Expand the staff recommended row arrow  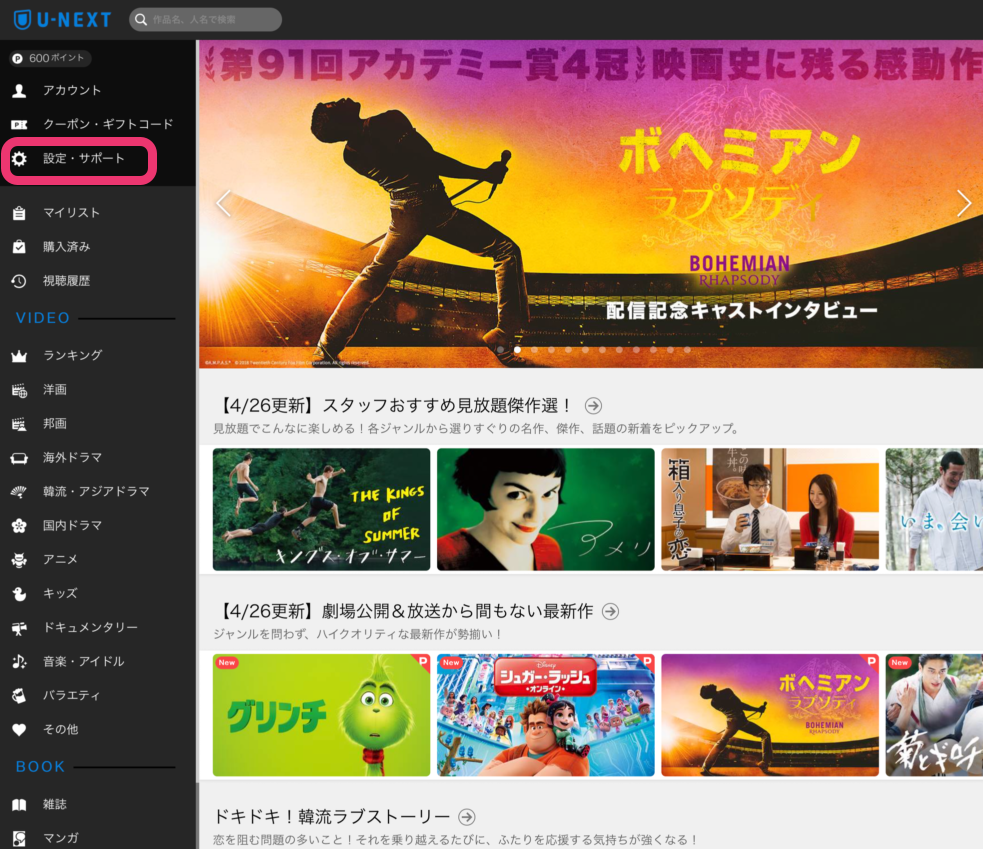pyautogui.click(x=593, y=406)
